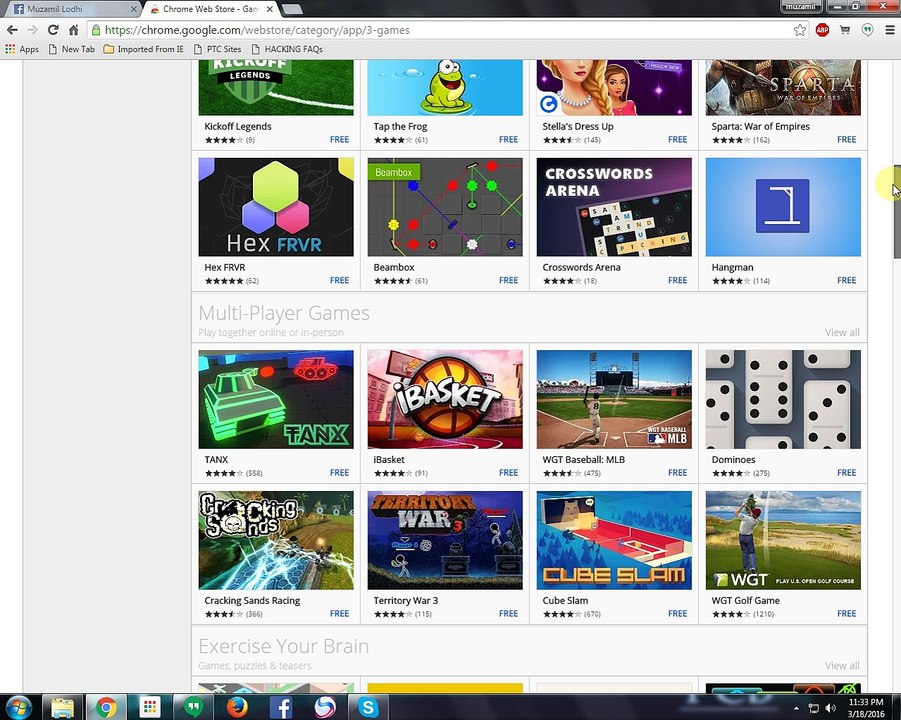Open the blue swirl app taskbar icon
Viewport: 901px width, 720px height.
(x=325, y=707)
